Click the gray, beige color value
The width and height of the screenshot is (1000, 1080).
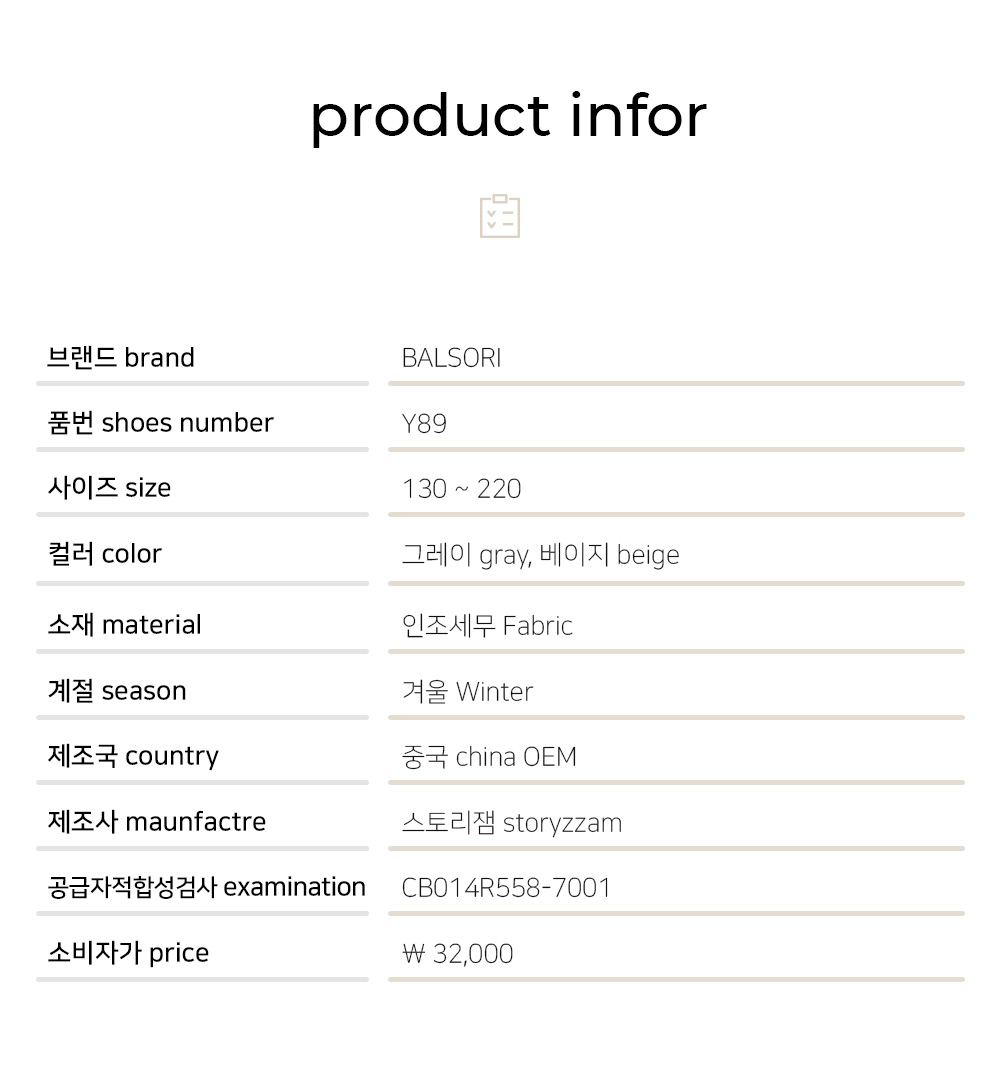click(x=540, y=555)
